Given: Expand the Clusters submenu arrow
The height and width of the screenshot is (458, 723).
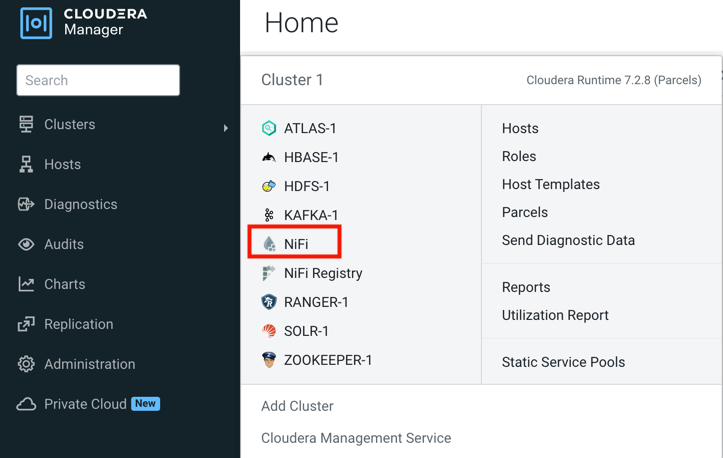Looking at the screenshot, I should (226, 127).
